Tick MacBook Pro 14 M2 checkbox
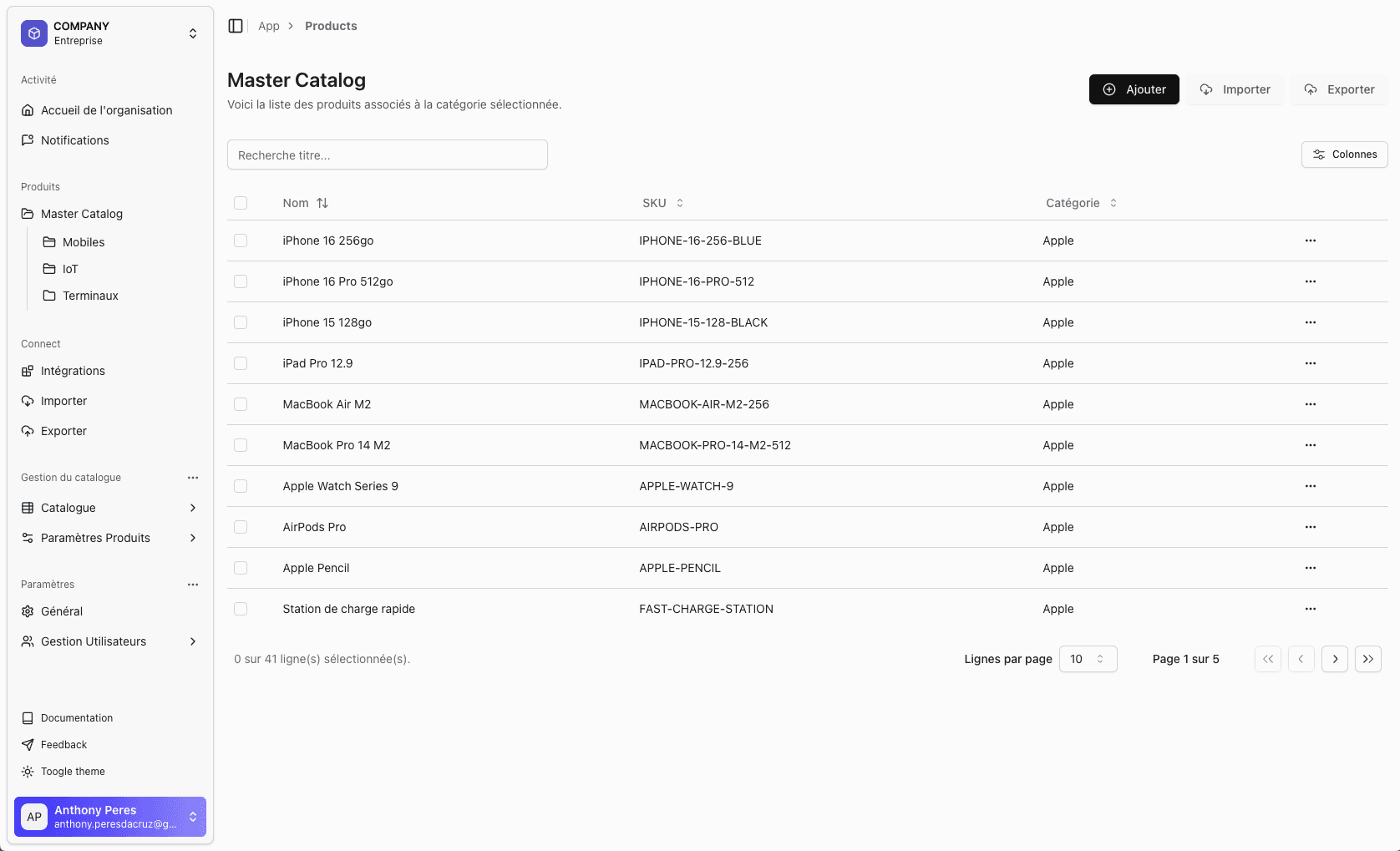Screen dimensions: 1400x851 241,445
